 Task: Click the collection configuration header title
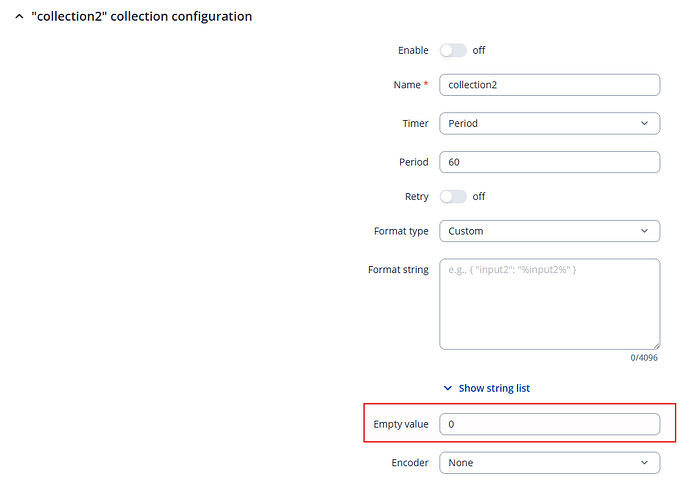142,17
